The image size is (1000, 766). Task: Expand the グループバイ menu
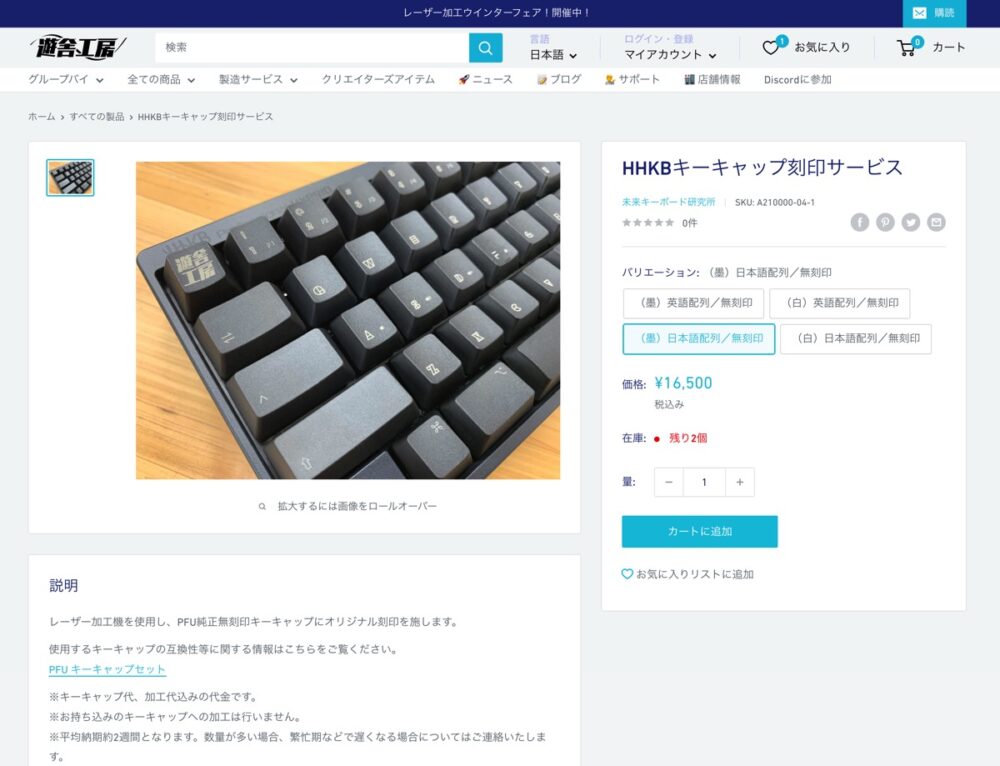(66, 80)
